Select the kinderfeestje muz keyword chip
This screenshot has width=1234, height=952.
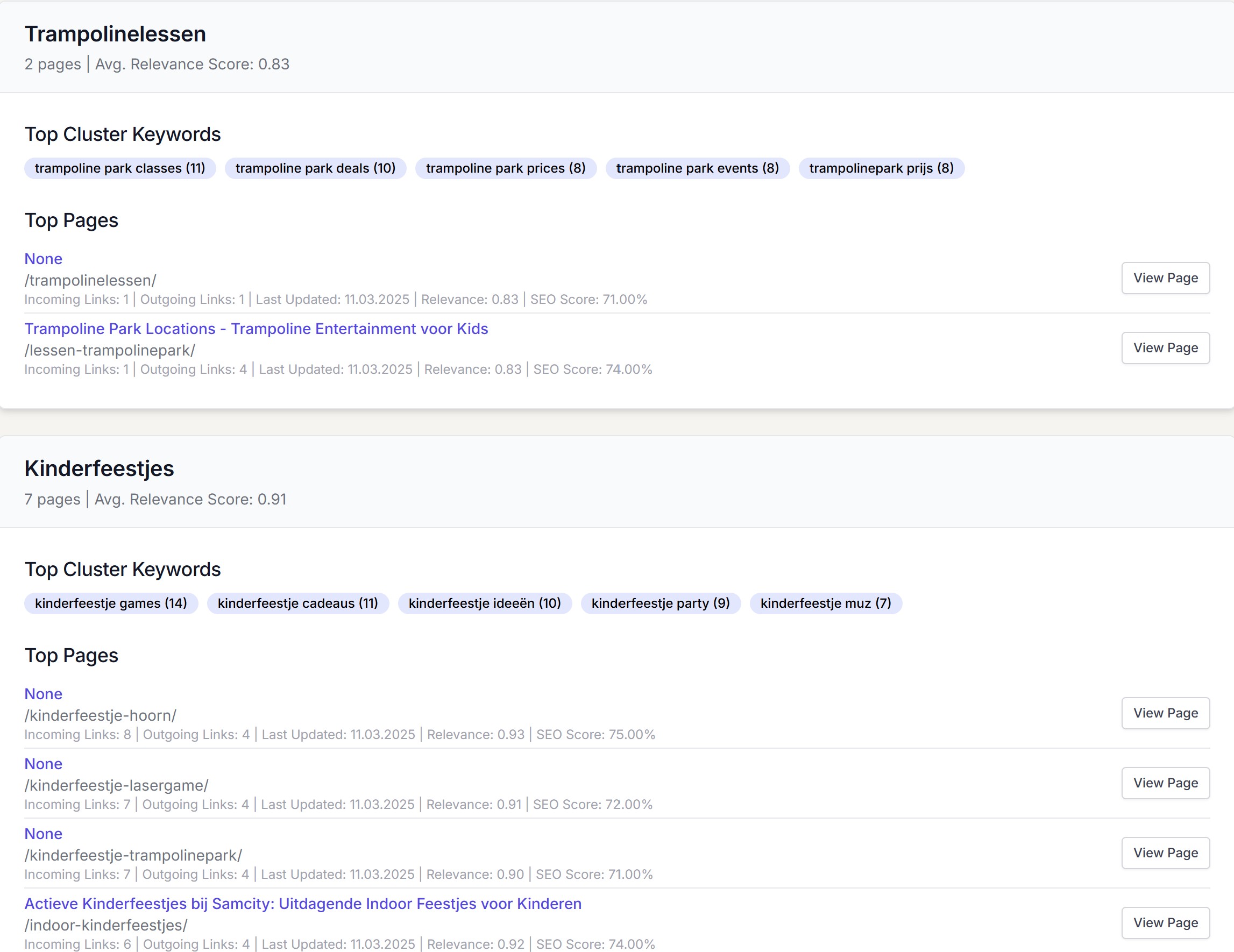(825, 603)
